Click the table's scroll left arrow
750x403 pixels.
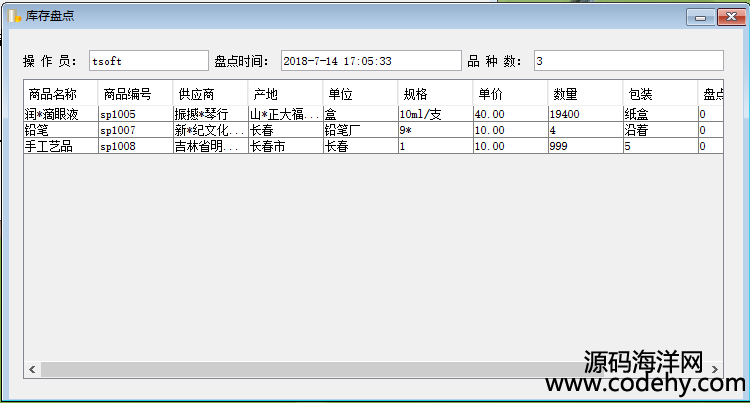pos(32,369)
